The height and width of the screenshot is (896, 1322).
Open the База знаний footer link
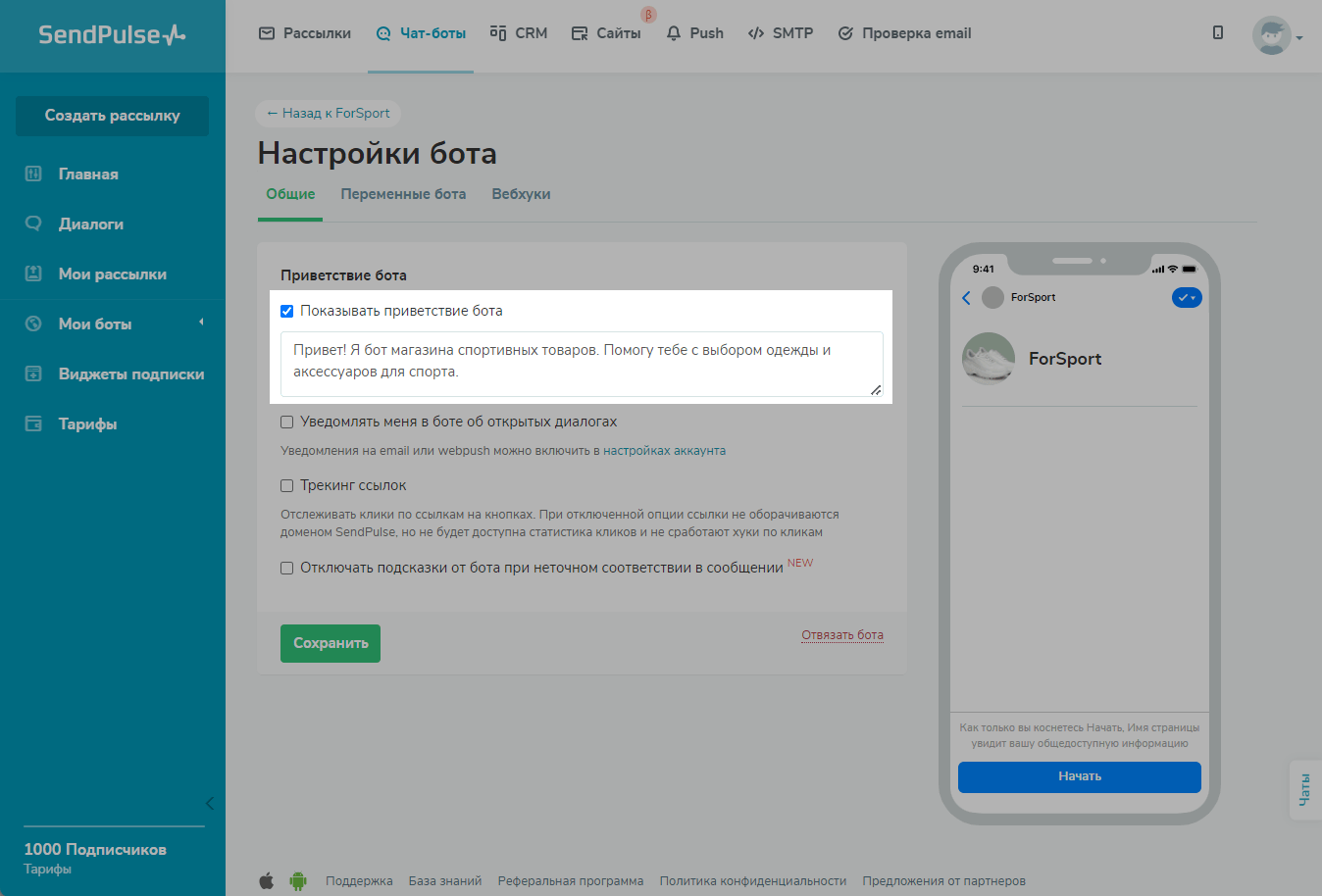445,881
